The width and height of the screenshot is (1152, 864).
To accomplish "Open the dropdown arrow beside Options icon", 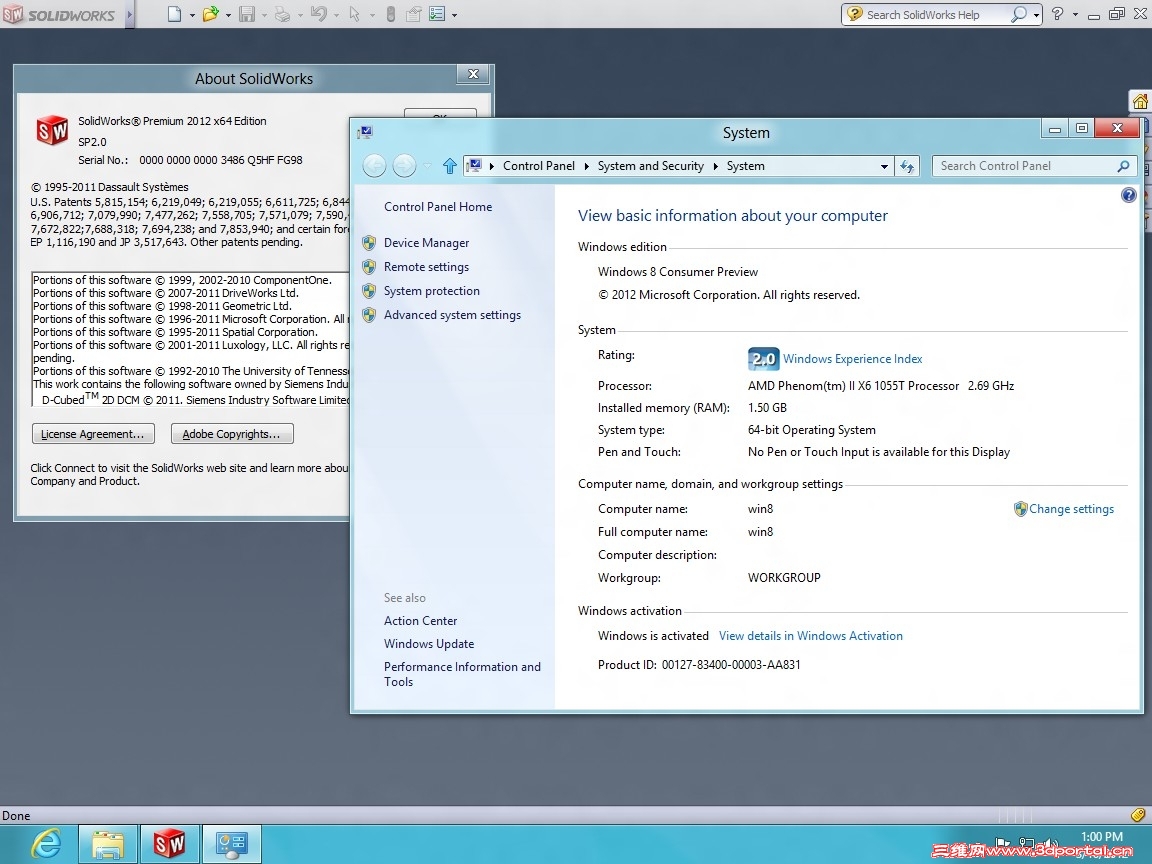I will pos(455,15).
